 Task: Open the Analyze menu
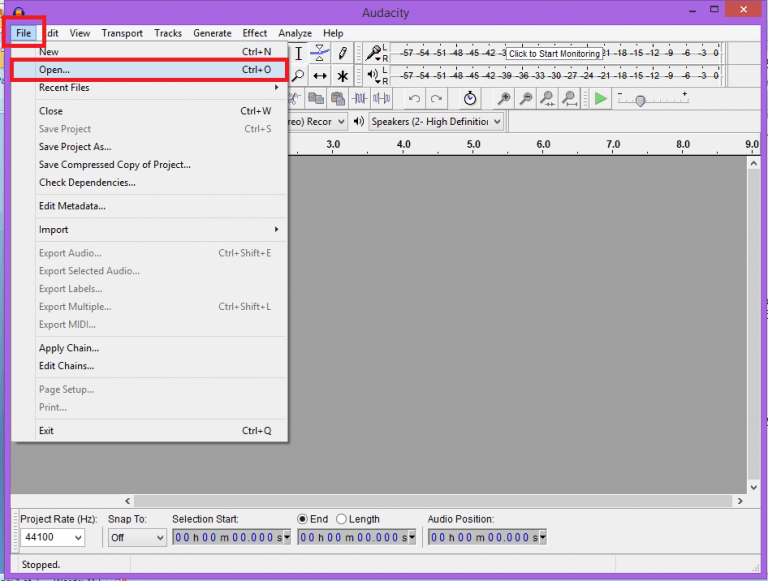click(295, 33)
